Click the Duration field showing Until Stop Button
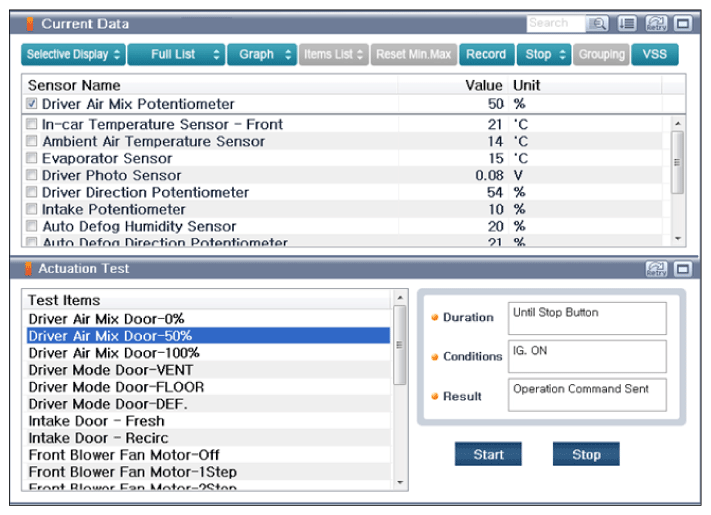 pyautogui.click(x=587, y=318)
